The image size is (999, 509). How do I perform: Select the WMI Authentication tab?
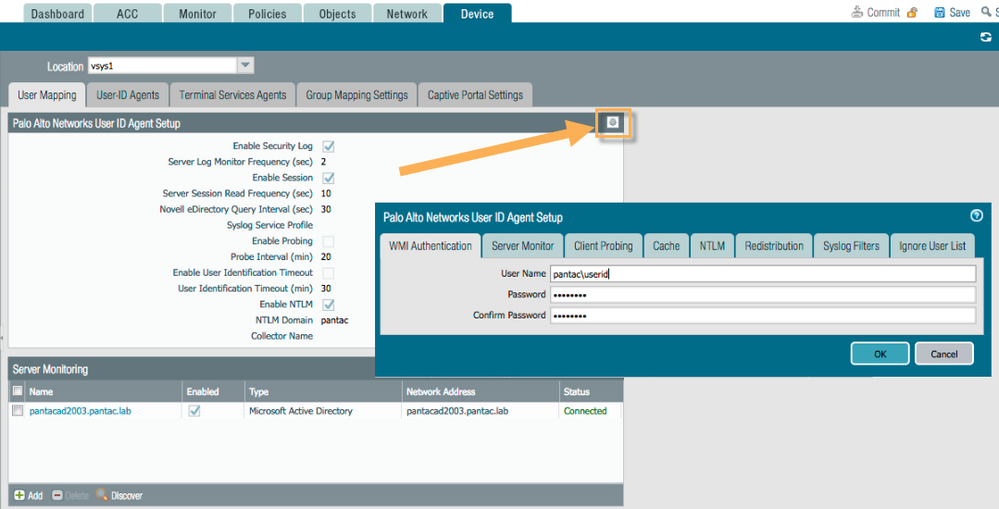click(431, 246)
